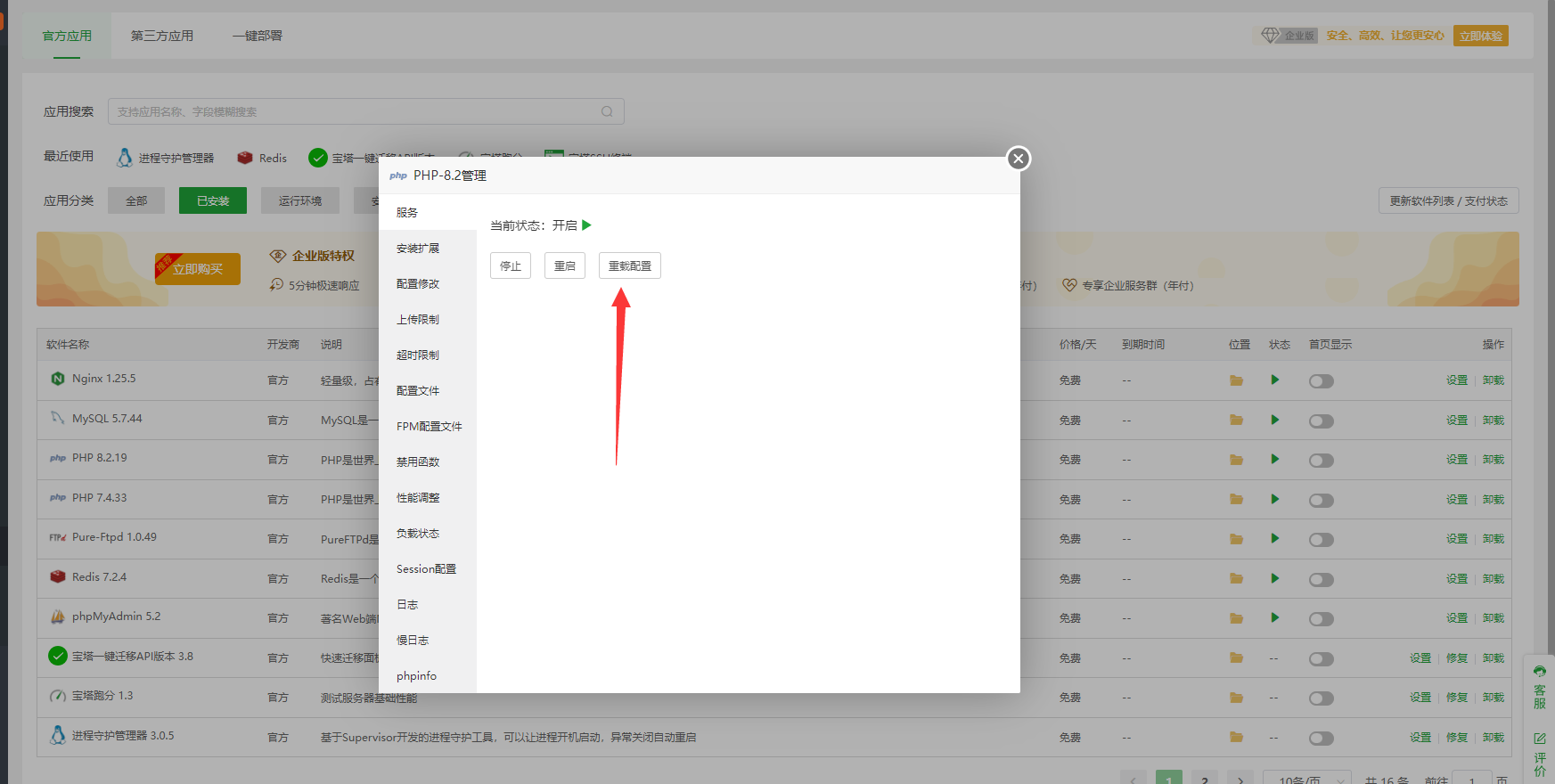Image resolution: width=1555 pixels, height=784 pixels.
Task: Open the 负载状态 menu item
Action: [x=428, y=533]
